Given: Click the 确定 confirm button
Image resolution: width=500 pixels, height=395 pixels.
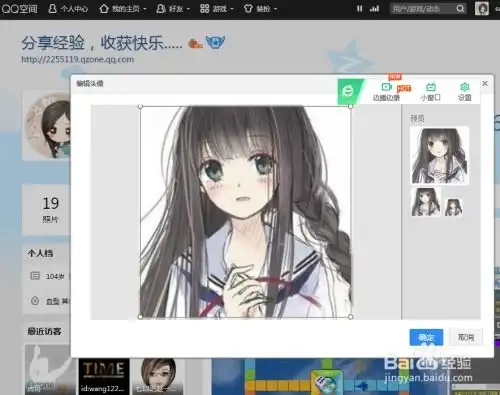Looking at the screenshot, I should click(426, 337).
